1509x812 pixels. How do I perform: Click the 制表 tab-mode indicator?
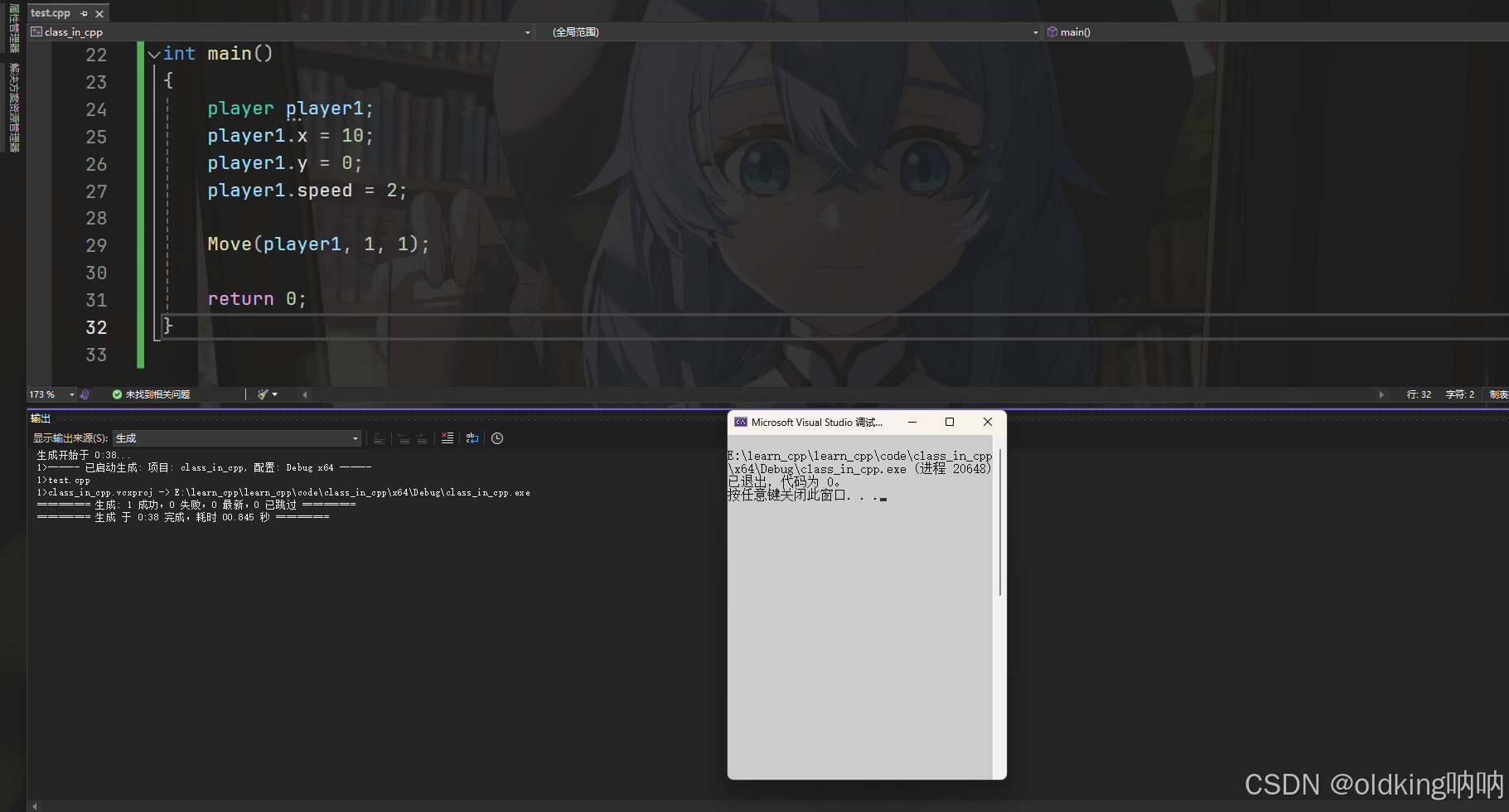coord(1498,394)
